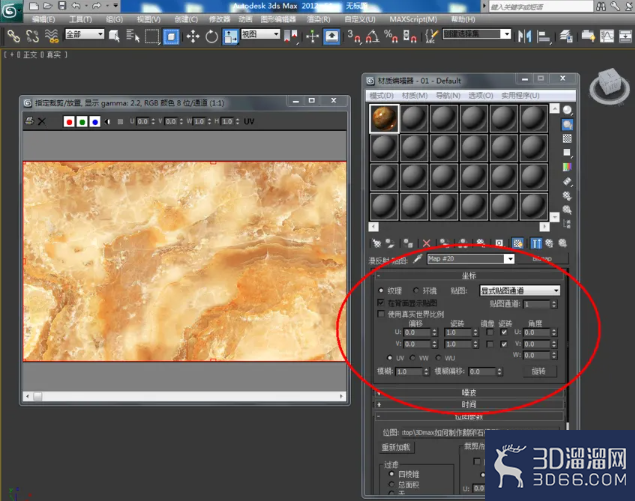This screenshot has height=501, width=635.
Task: Click Go to Parent icon
Action: tap(549, 243)
